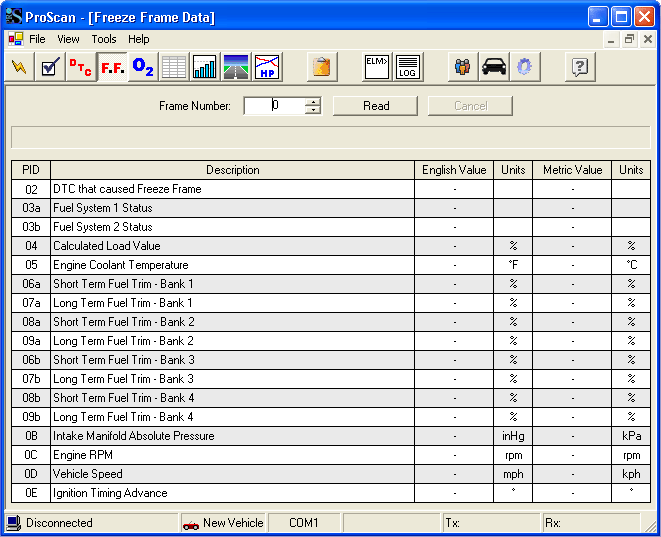Select Short Term Fuel Trim - Bank 1
661x537 pixels.
point(331,284)
